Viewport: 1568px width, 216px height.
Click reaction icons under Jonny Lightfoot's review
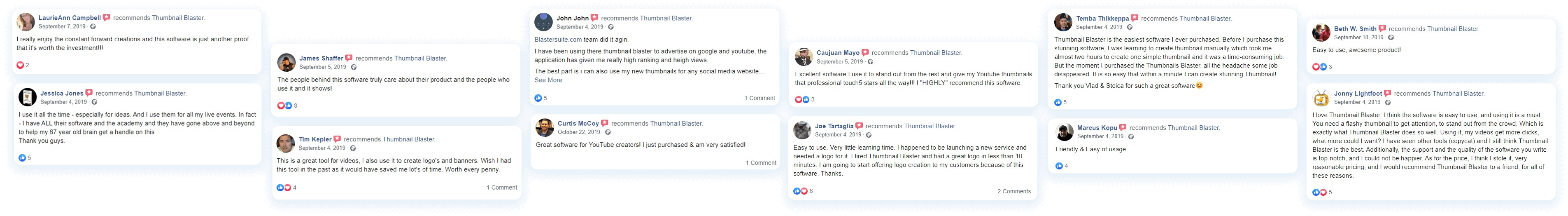point(1319,192)
